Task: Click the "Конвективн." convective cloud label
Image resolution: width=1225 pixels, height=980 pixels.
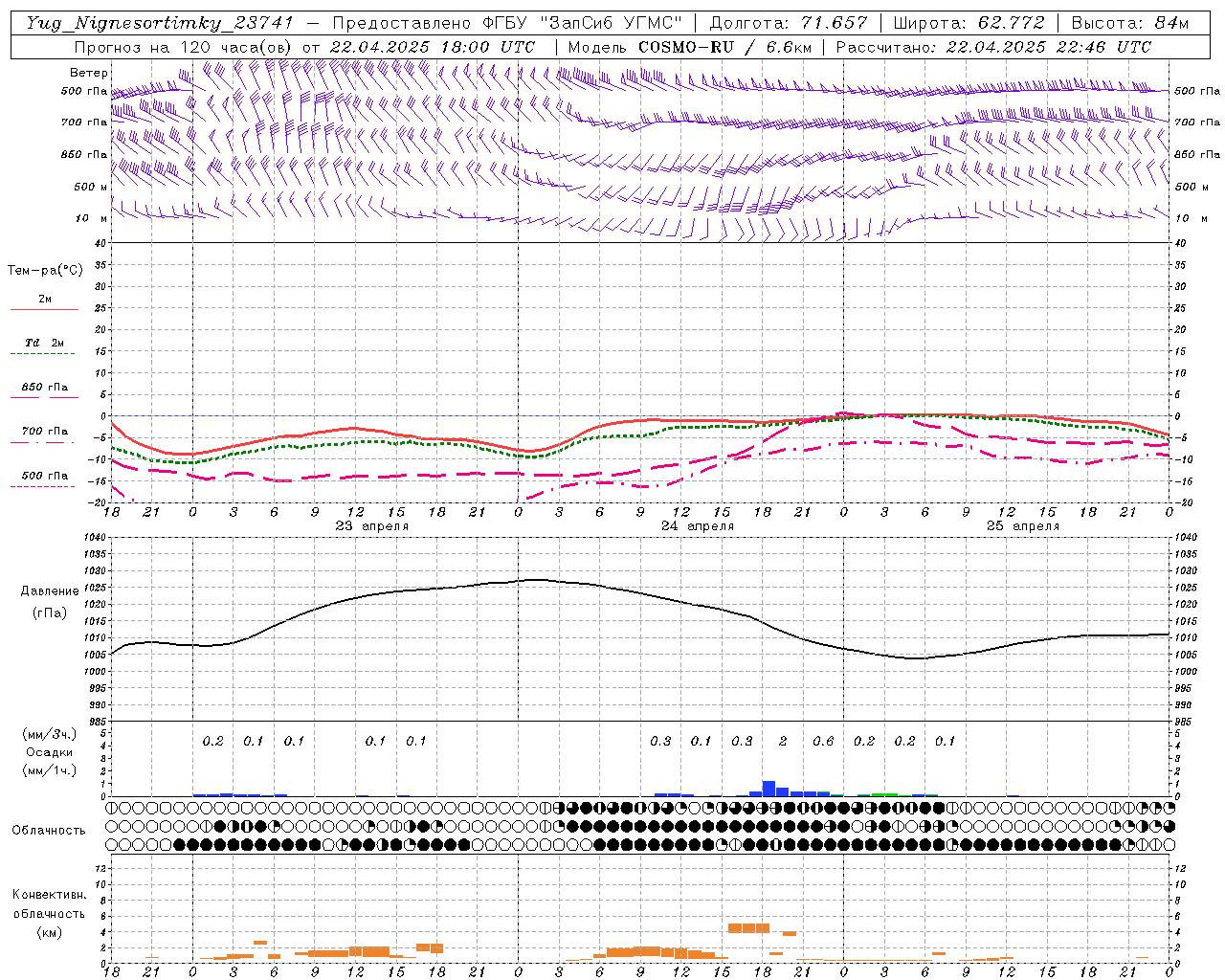Action: (x=49, y=895)
